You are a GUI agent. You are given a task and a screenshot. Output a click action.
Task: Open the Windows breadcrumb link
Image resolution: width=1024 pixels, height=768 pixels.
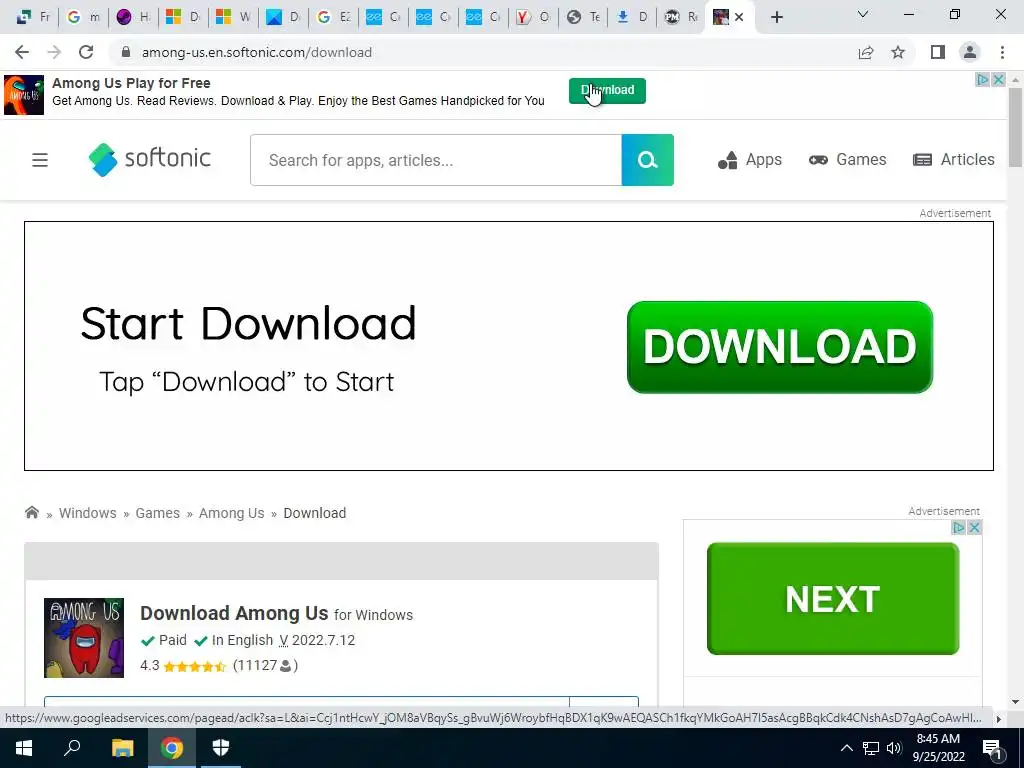coord(88,513)
